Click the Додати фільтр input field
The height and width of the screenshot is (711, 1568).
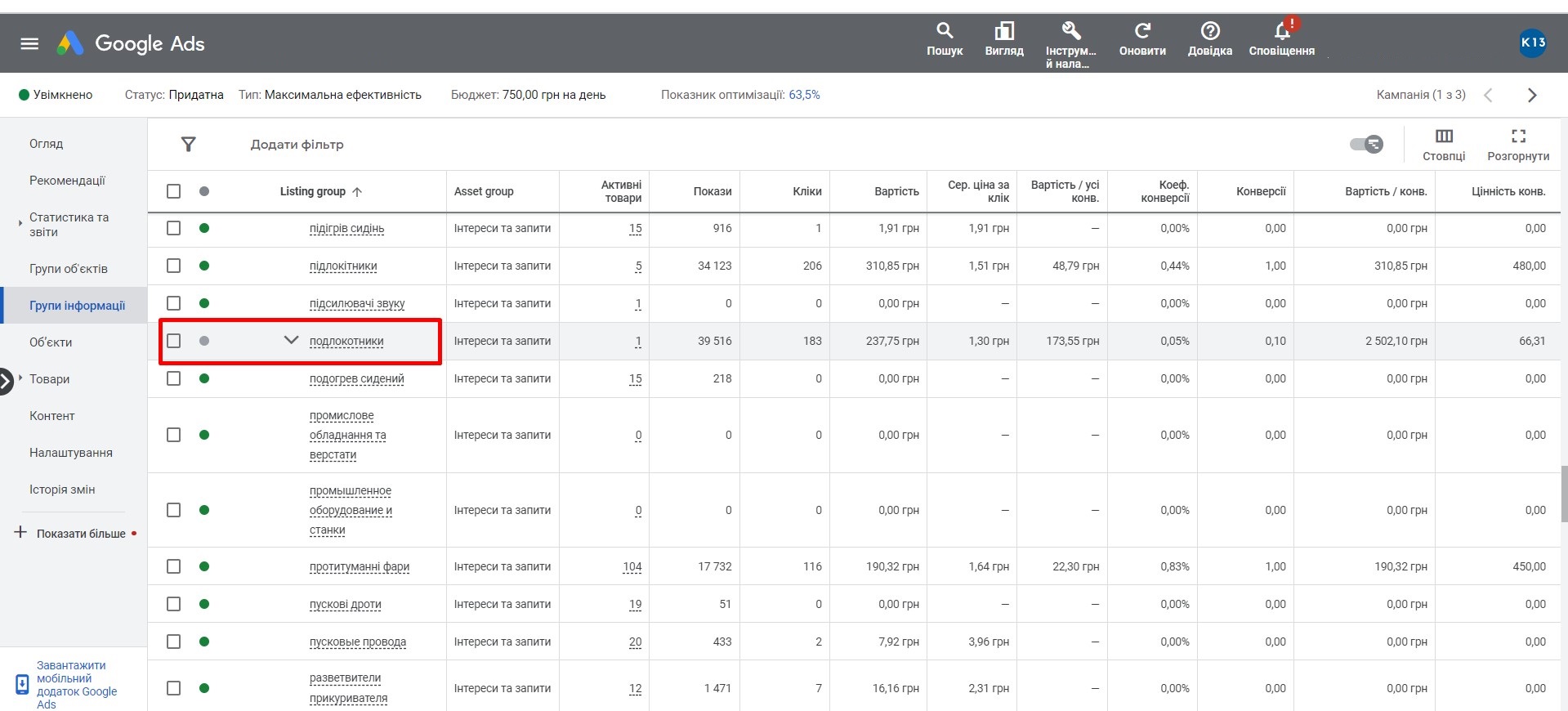tap(297, 145)
